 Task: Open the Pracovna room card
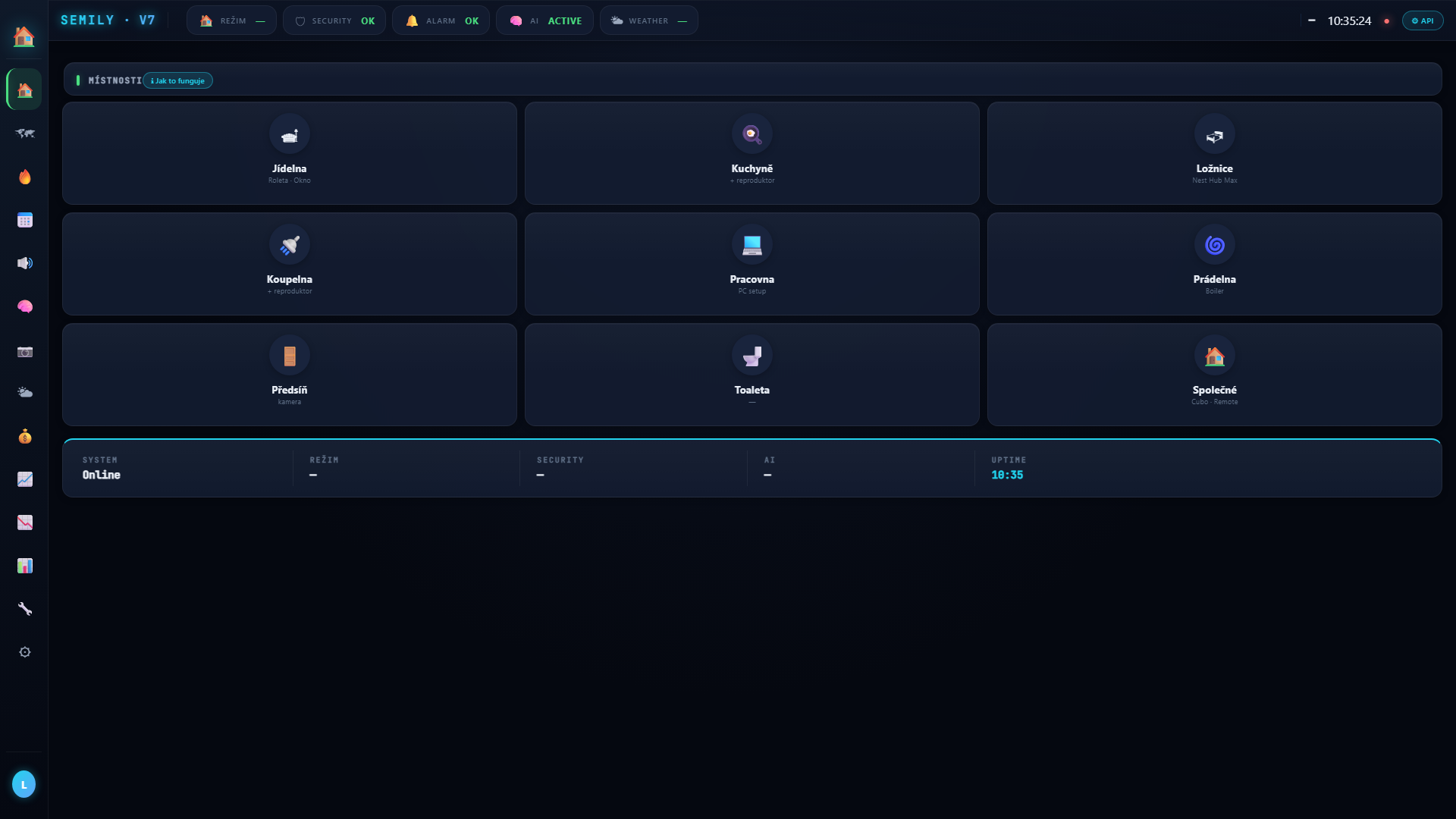coord(752,264)
